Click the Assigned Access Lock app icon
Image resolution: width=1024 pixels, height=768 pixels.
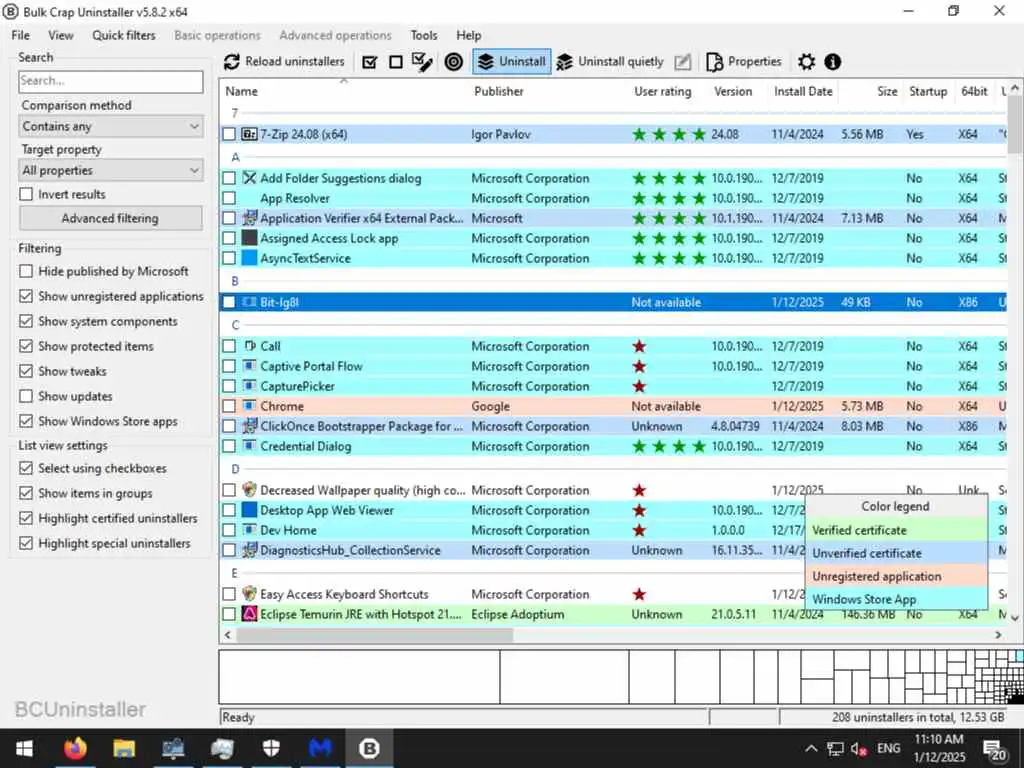249,238
